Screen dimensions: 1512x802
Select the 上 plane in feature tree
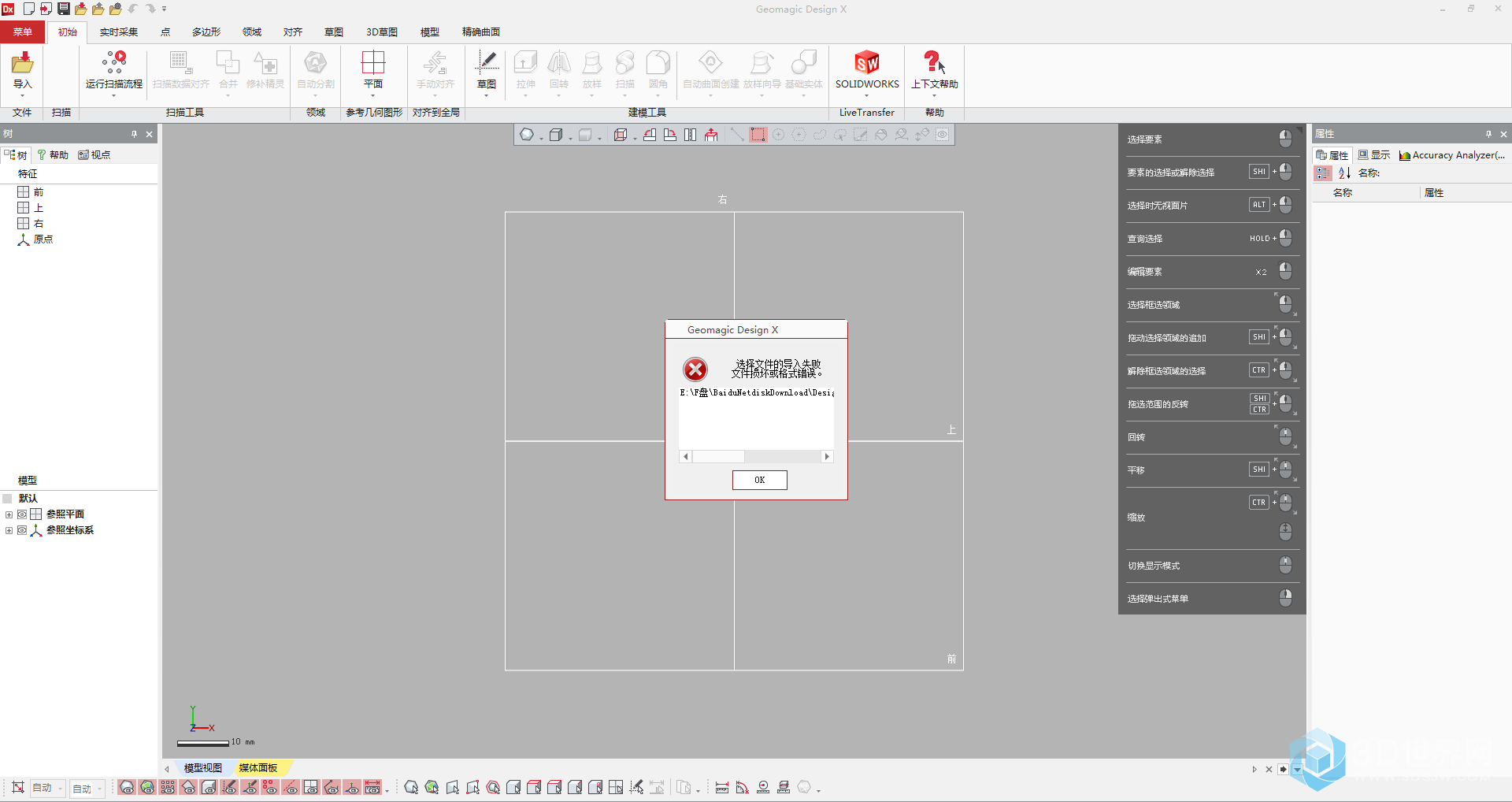(31, 208)
